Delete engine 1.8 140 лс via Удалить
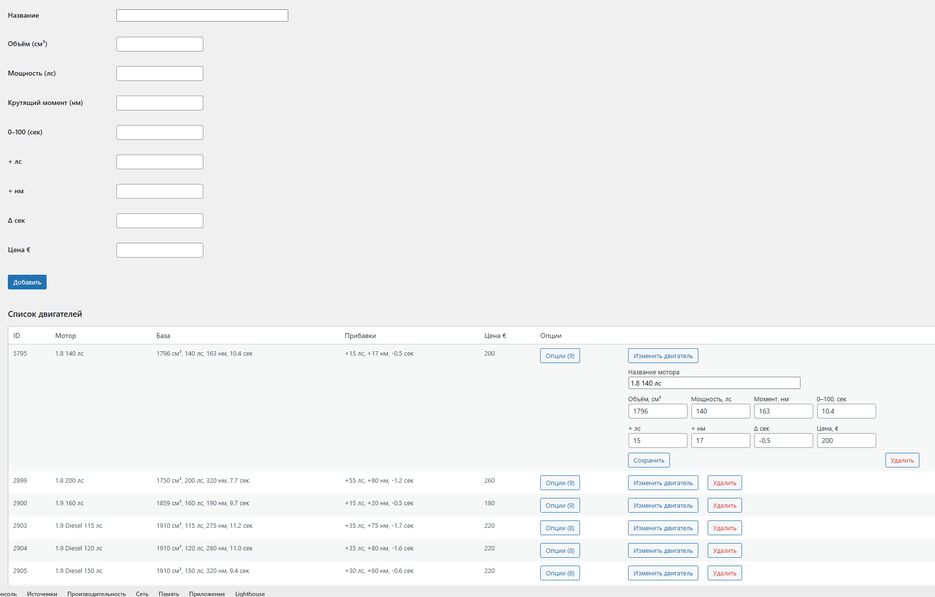935x597 pixels. pos(901,460)
